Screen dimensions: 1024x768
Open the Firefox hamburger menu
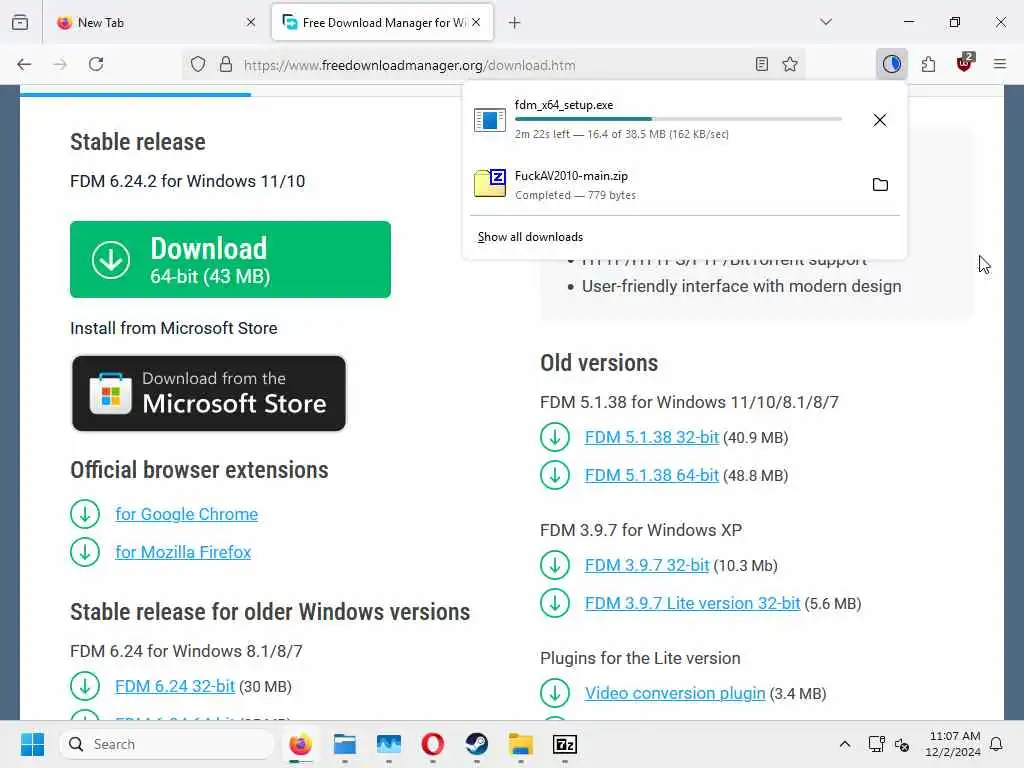point(1000,64)
